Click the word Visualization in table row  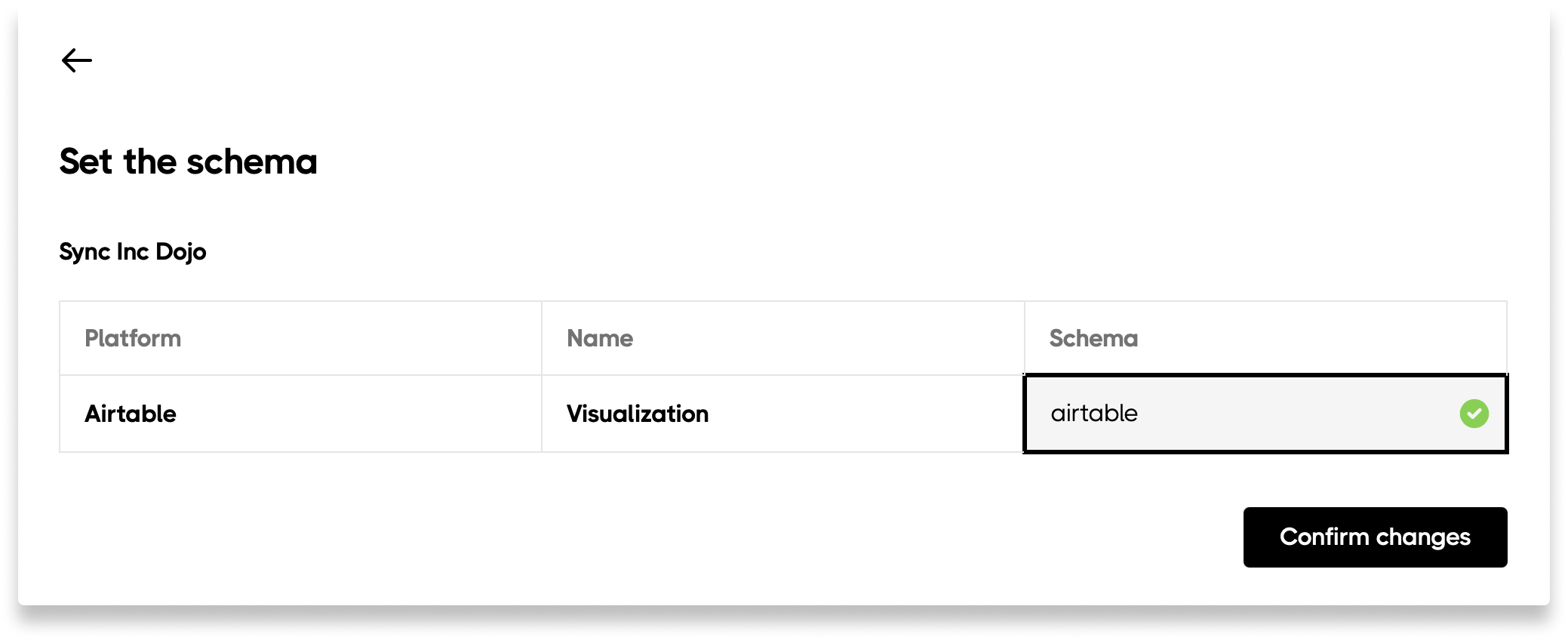638,414
